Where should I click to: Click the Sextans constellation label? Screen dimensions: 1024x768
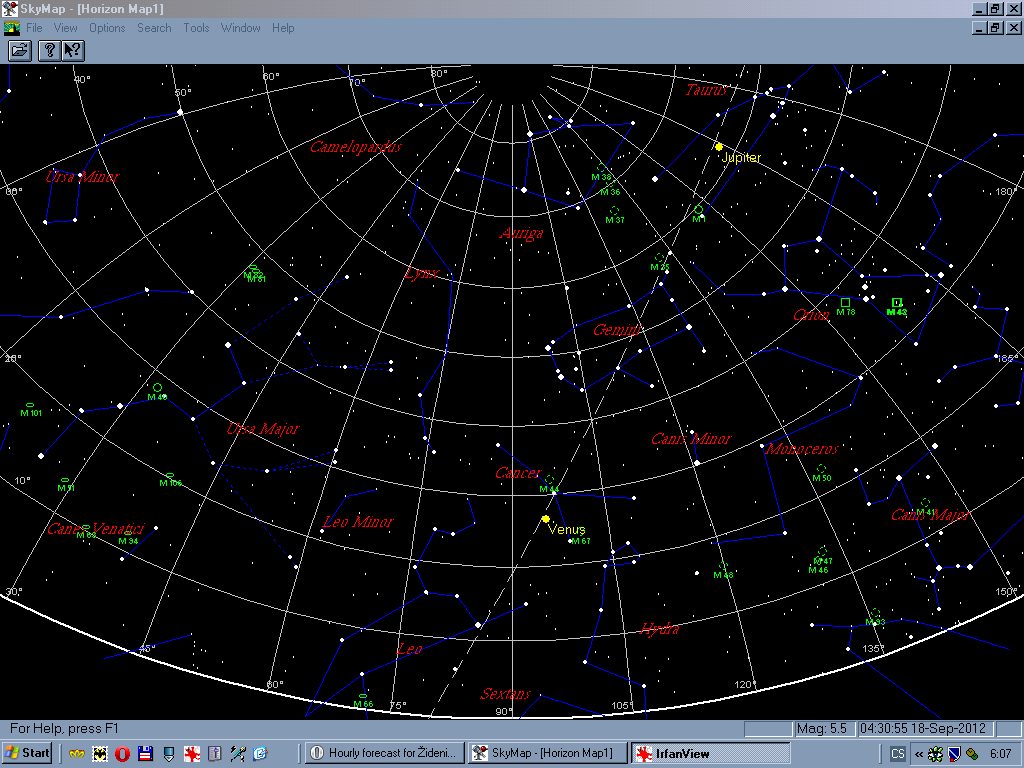(x=505, y=694)
